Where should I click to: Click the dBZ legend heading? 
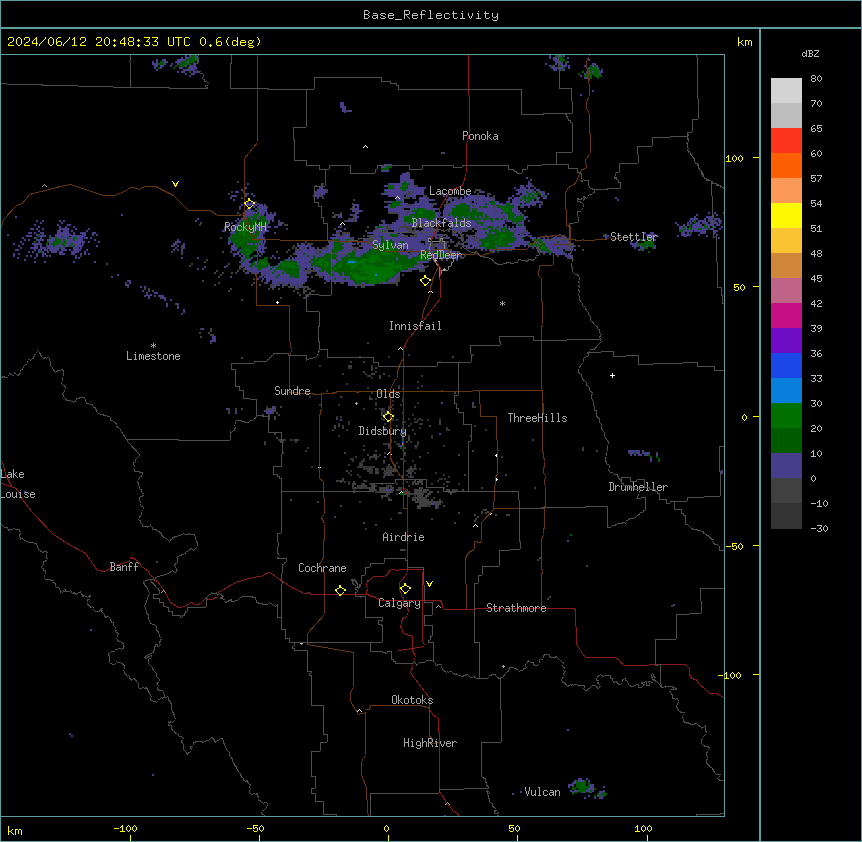pos(810,53)
